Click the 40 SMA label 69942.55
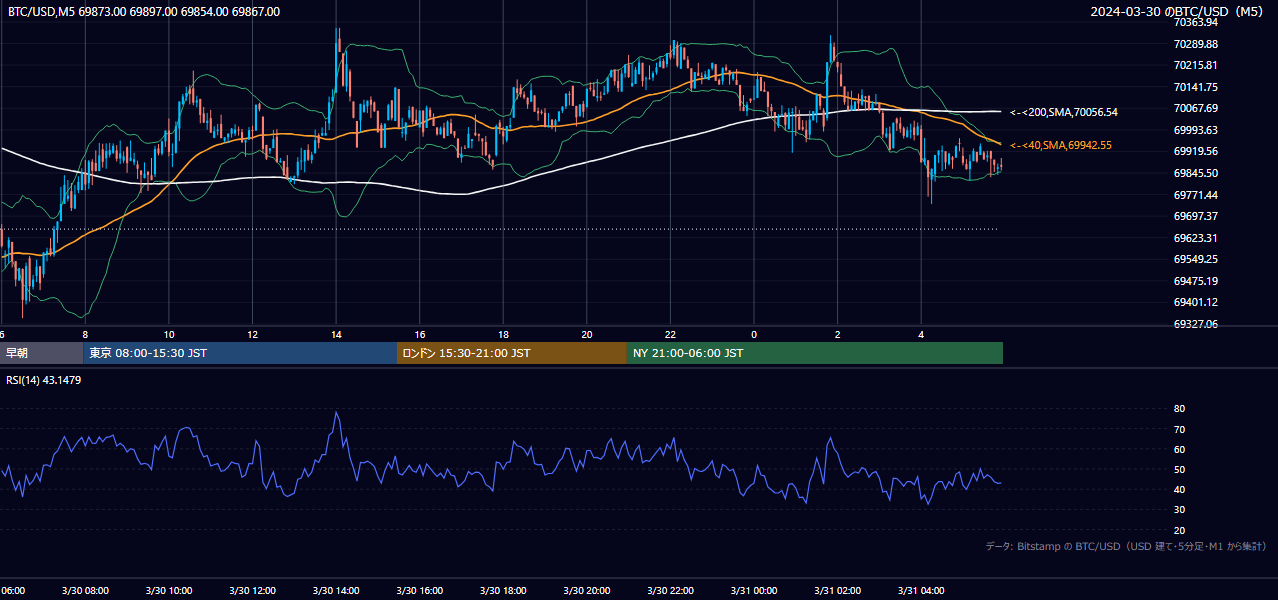Image resolution: width=1278 pixels, height=600 pixels. coord(1061,145)
